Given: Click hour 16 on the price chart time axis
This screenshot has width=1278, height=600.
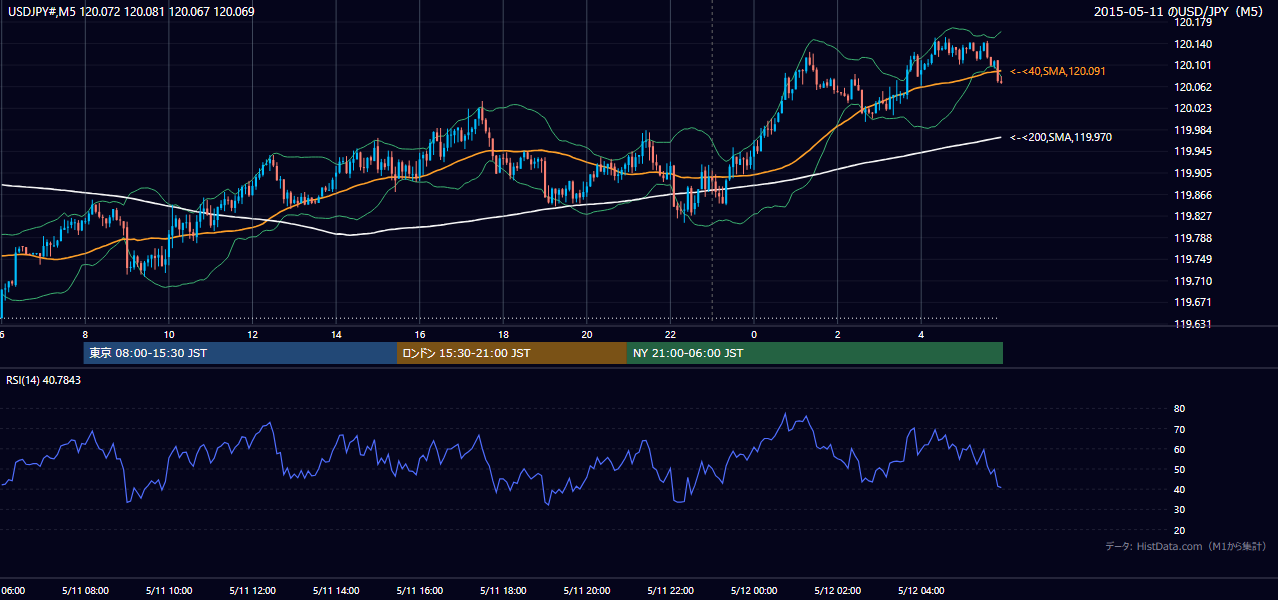Looking at the screenshot, I should [x=420, y=334].
